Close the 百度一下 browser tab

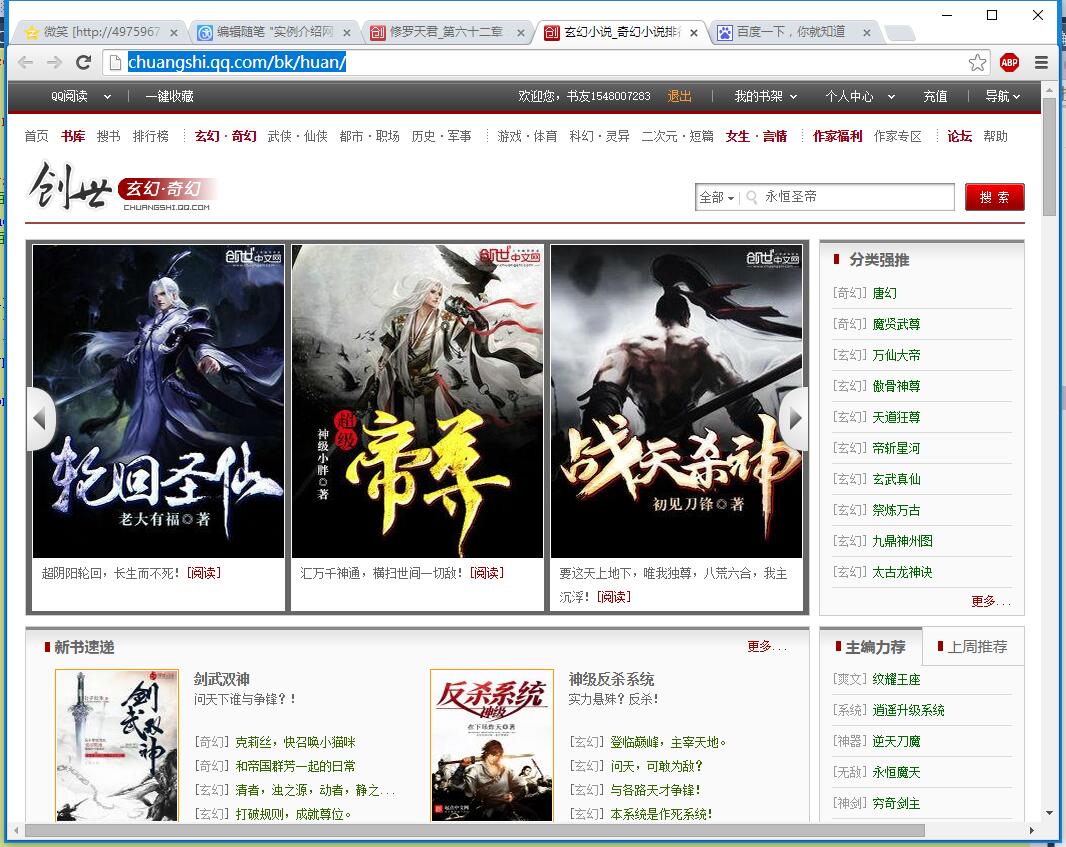[867, 33]
